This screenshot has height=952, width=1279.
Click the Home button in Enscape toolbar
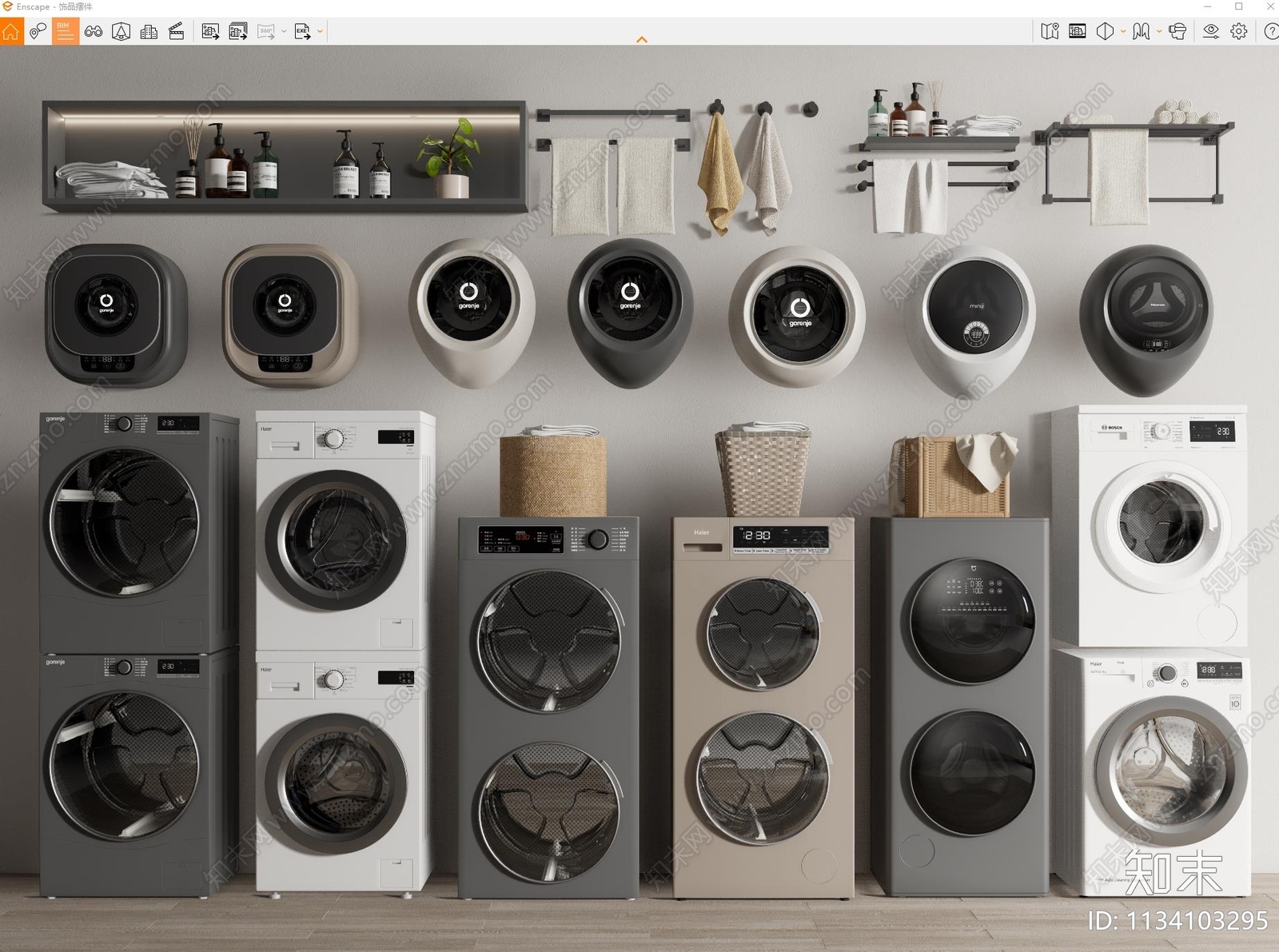tap(11, 31)
